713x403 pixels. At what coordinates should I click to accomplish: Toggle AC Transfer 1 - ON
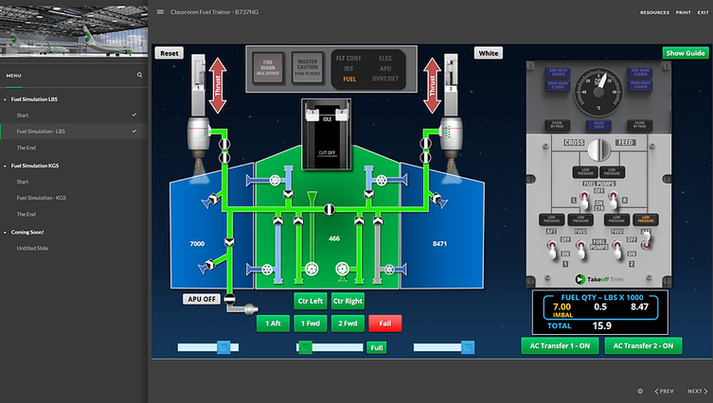[560, 346]
